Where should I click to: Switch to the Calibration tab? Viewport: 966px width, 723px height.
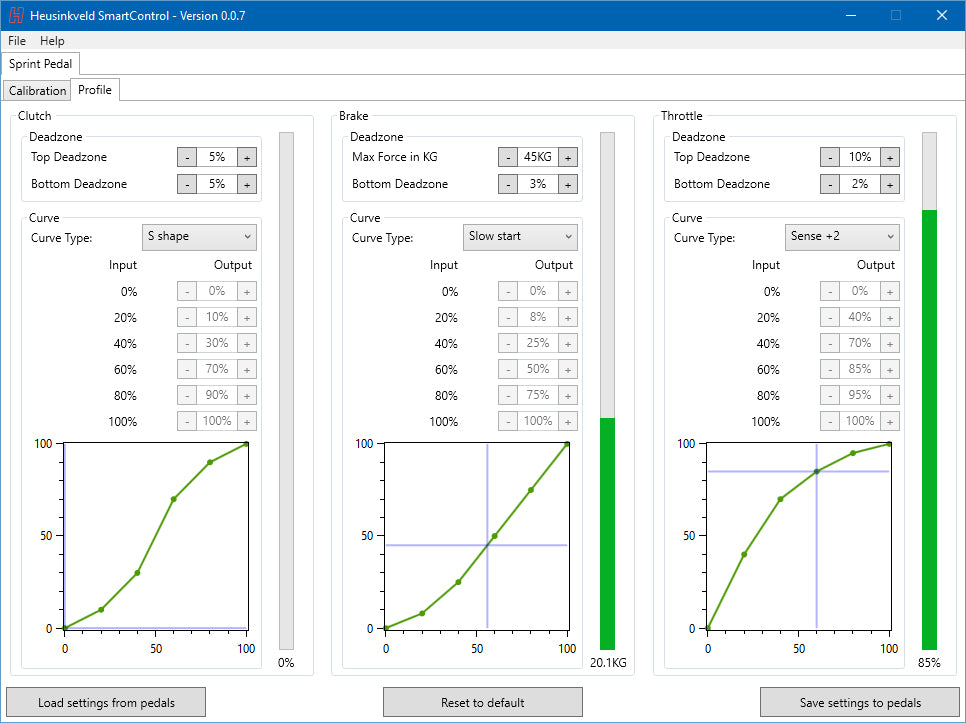coord(37,91)
